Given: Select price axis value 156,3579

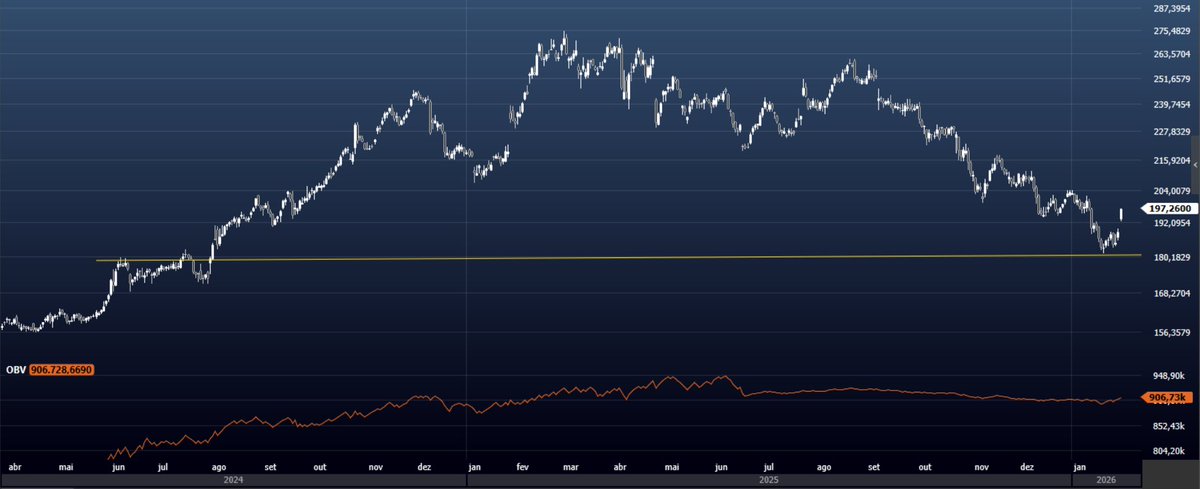Looking at the screenshot, I should pos(1173,333).
